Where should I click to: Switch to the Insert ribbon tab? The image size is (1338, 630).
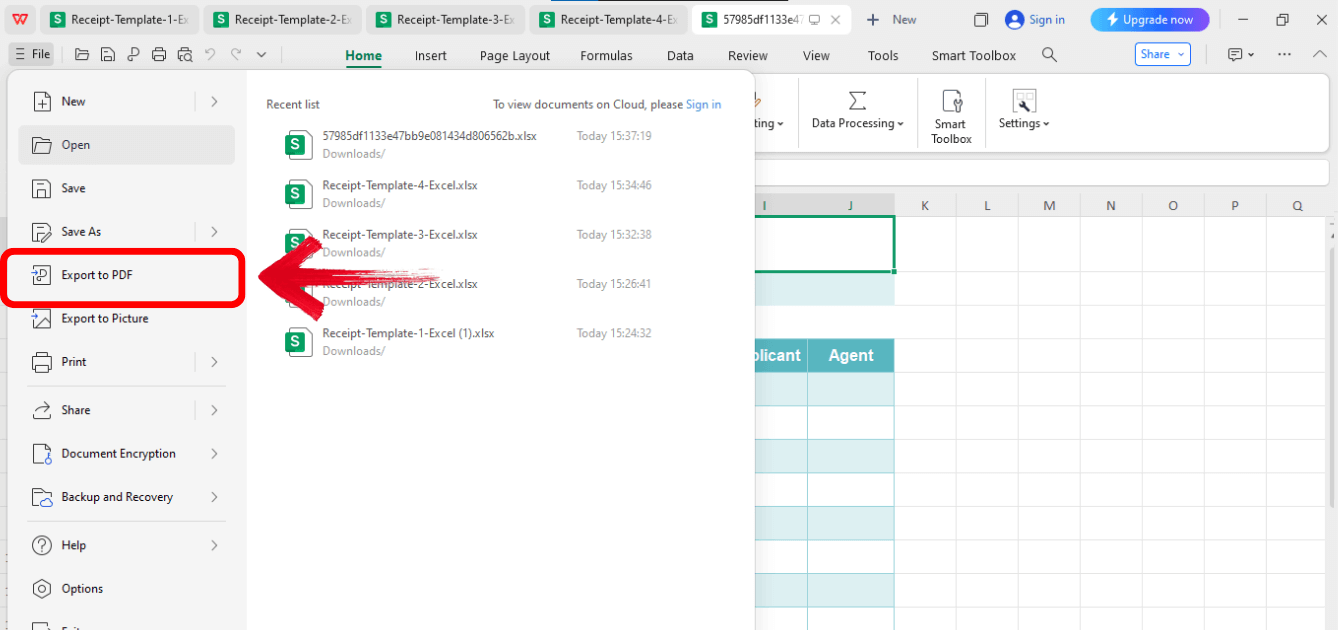430,55
